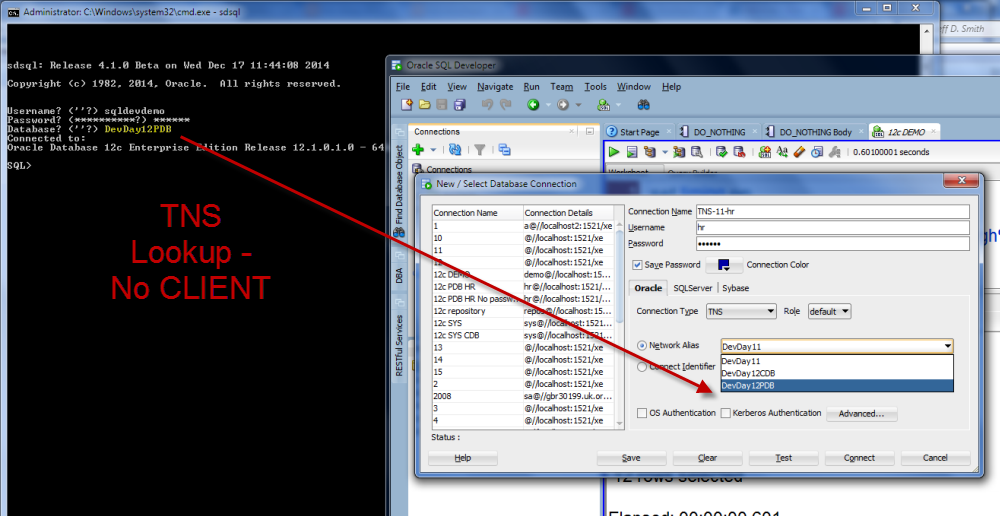Click the Cancel button in dialog
The image size is (1000, 516).
936,458
